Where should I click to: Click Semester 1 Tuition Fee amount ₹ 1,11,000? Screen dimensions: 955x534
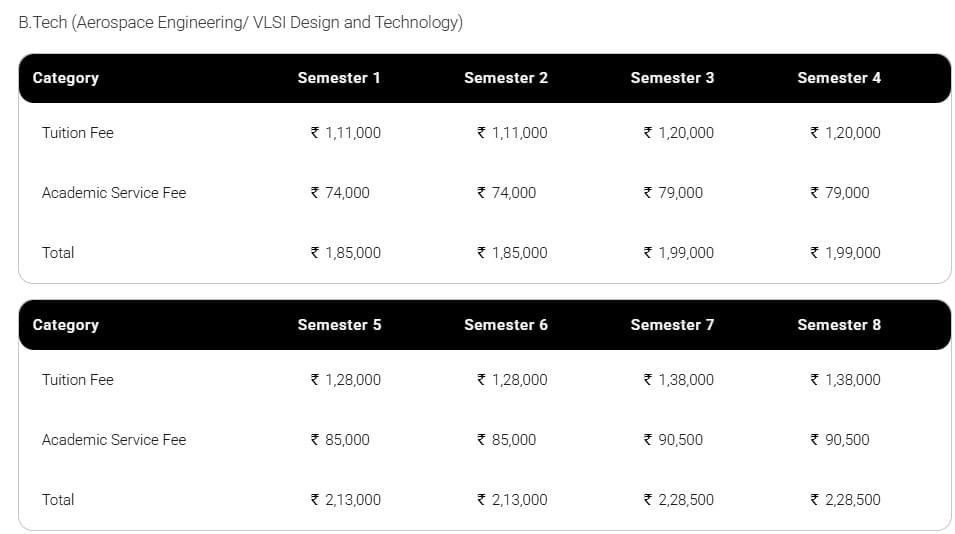(x=346, y=133)
